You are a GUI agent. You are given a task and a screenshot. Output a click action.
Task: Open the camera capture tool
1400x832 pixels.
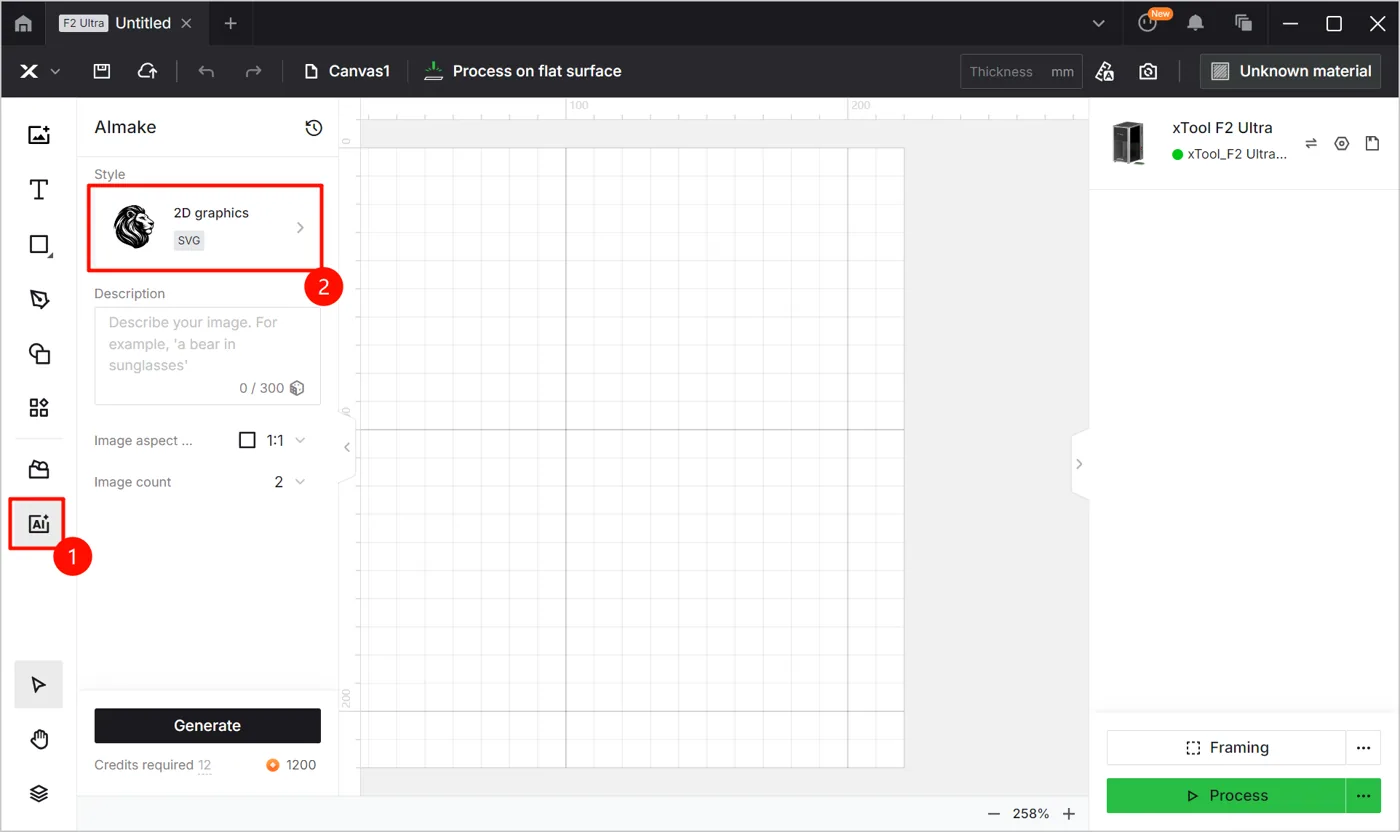pos(1148,71)
